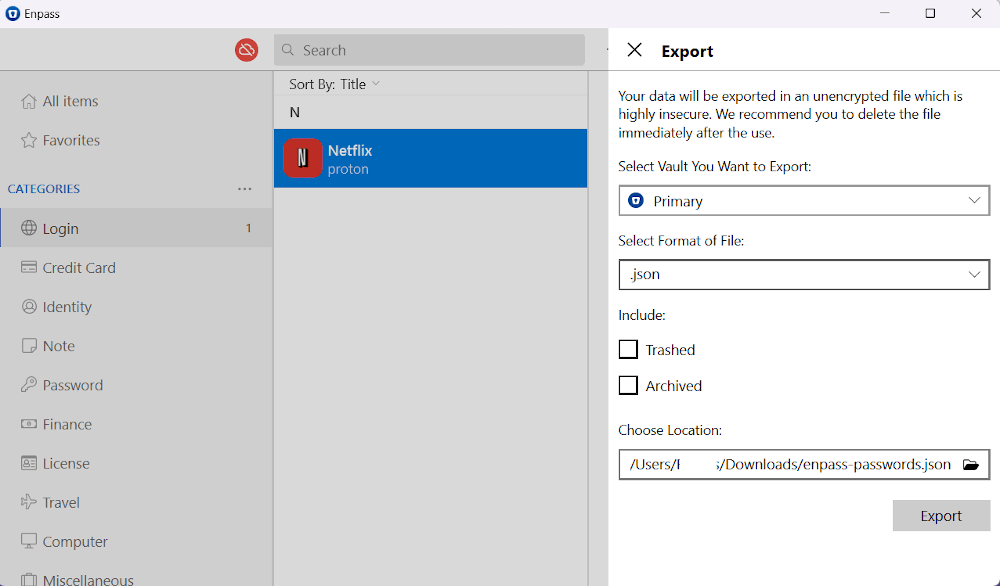
Task: Open the CATEGORIES options ellipsis menu
Action: point(244,189)
